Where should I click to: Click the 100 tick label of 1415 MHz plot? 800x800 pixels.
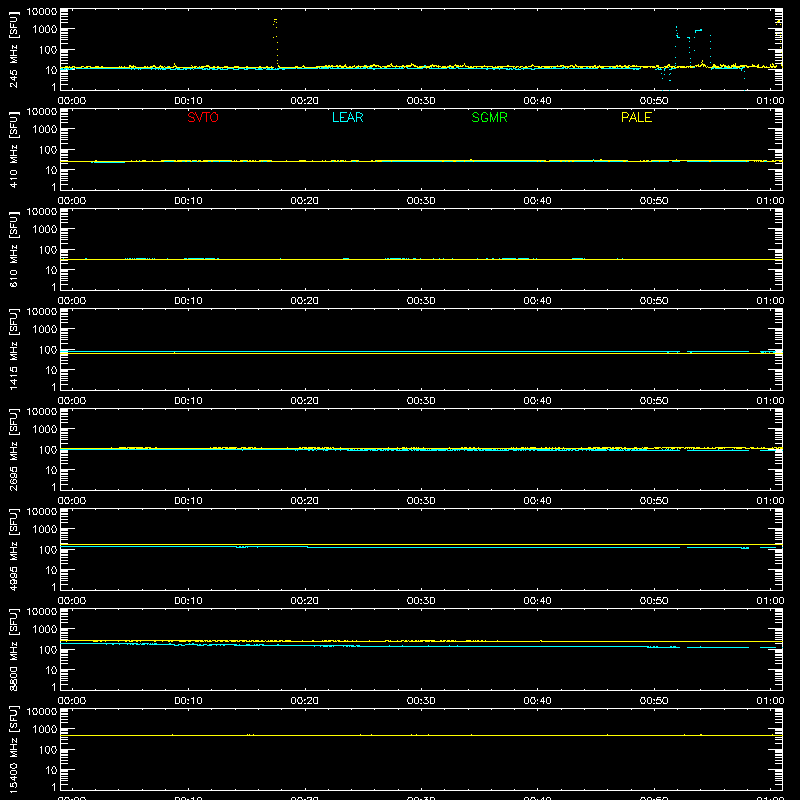click(48, 350)
